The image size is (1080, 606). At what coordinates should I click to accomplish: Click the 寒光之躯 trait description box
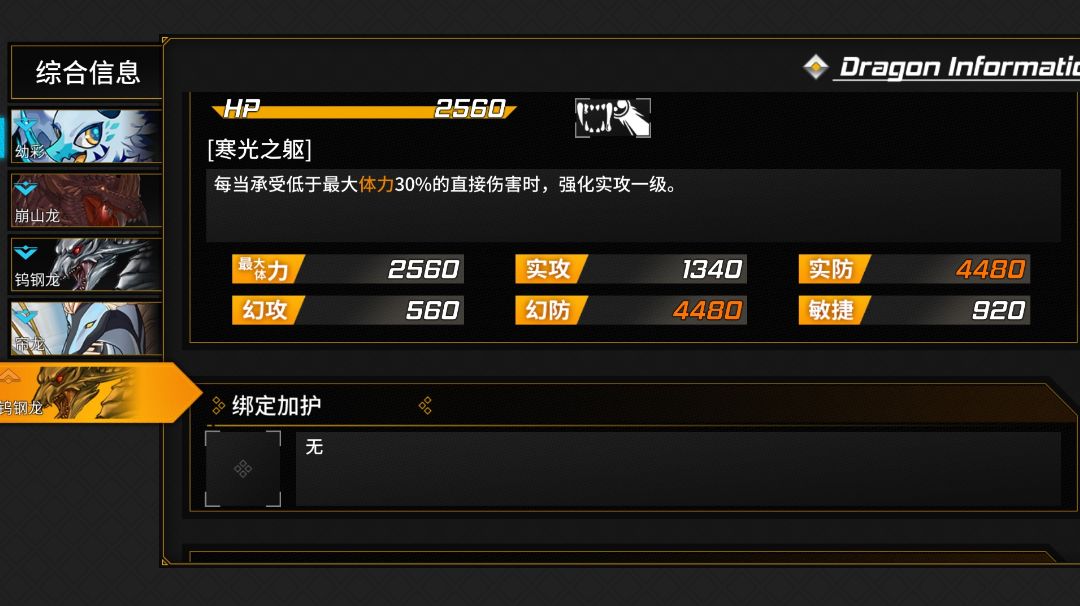click(x=633, y=206)
